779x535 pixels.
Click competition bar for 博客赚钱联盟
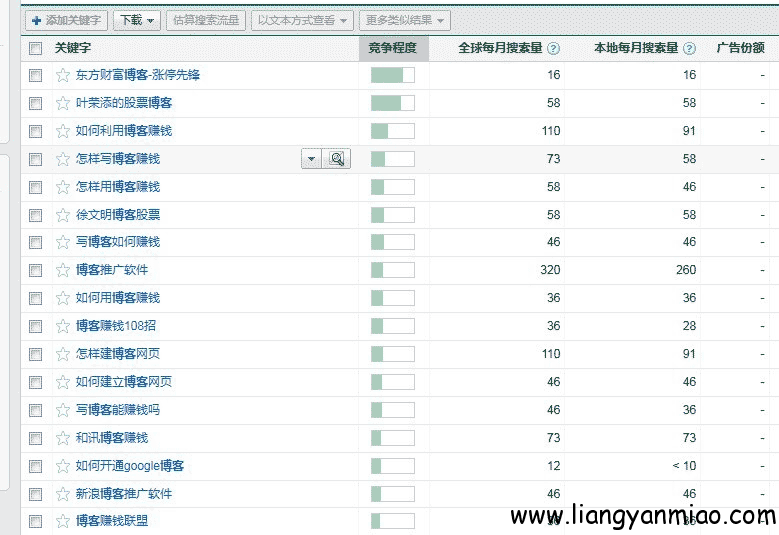coord(392,521)
